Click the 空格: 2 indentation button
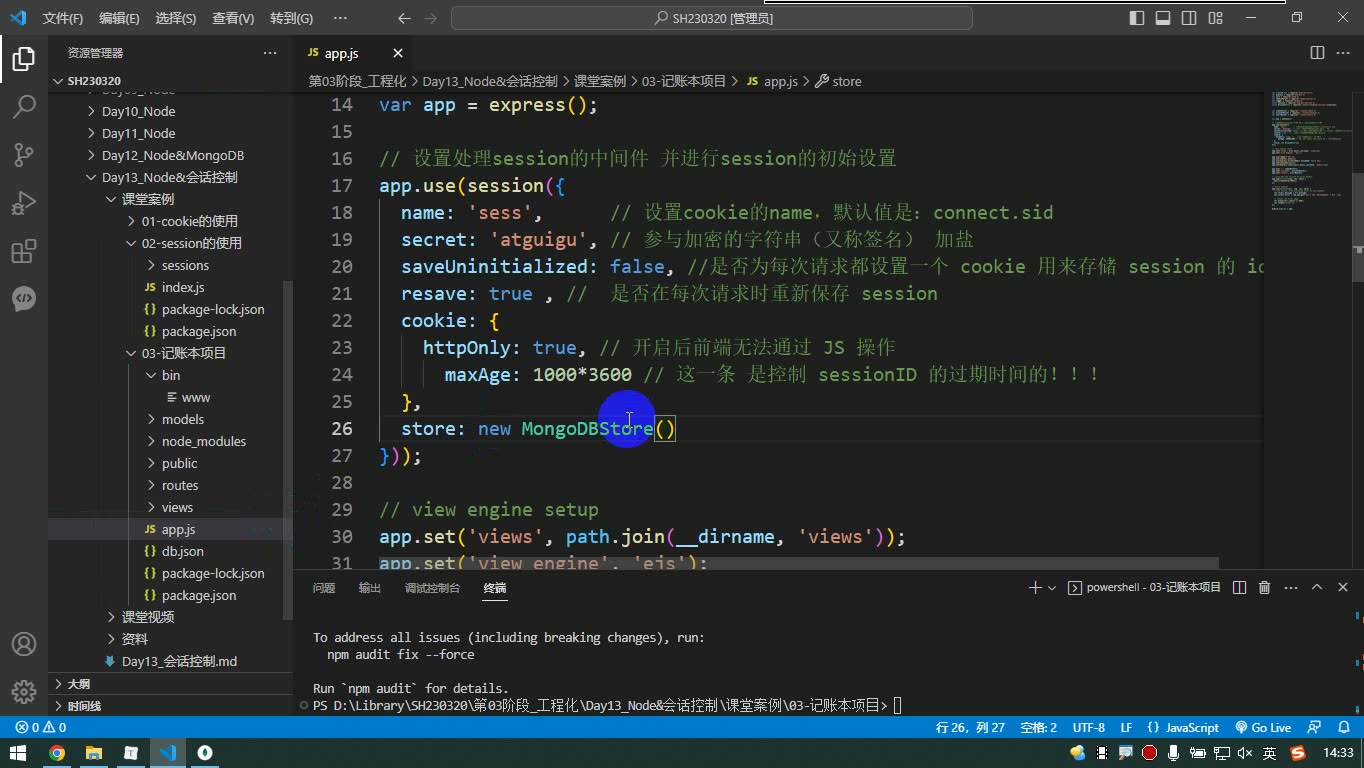This screenshot has height=768, width=1364. point(1038,728)
